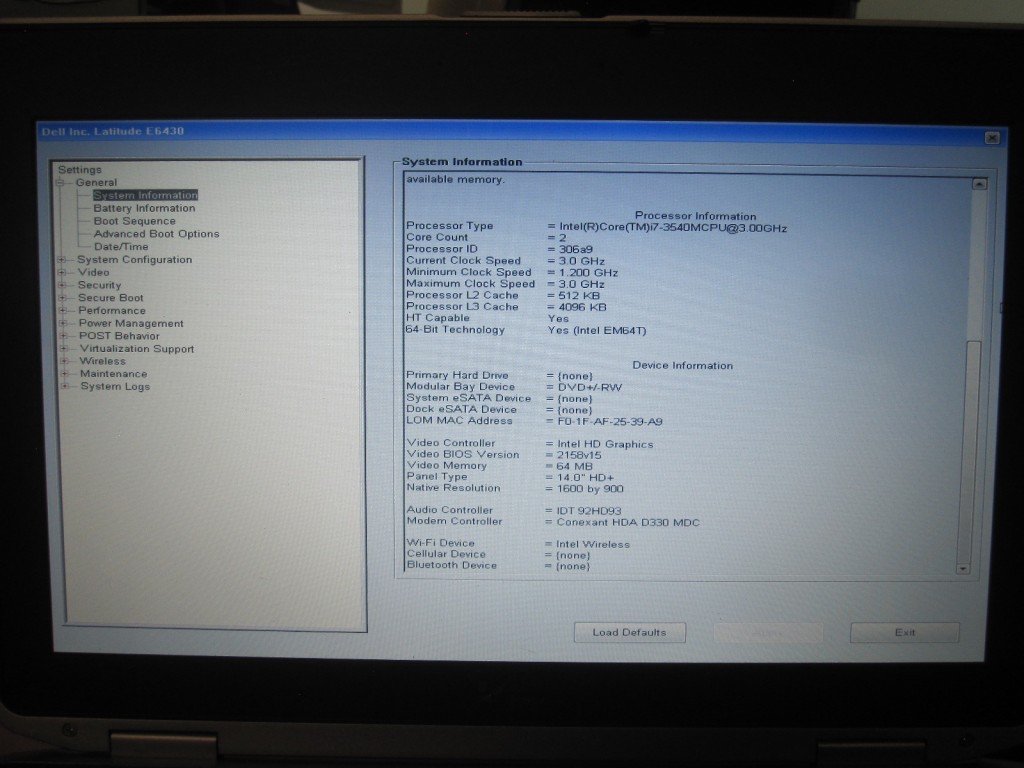Open Boot Sequence settings
Image resolution: width=1024 pixels, height=768 pixels.
[x=135, y=221]
